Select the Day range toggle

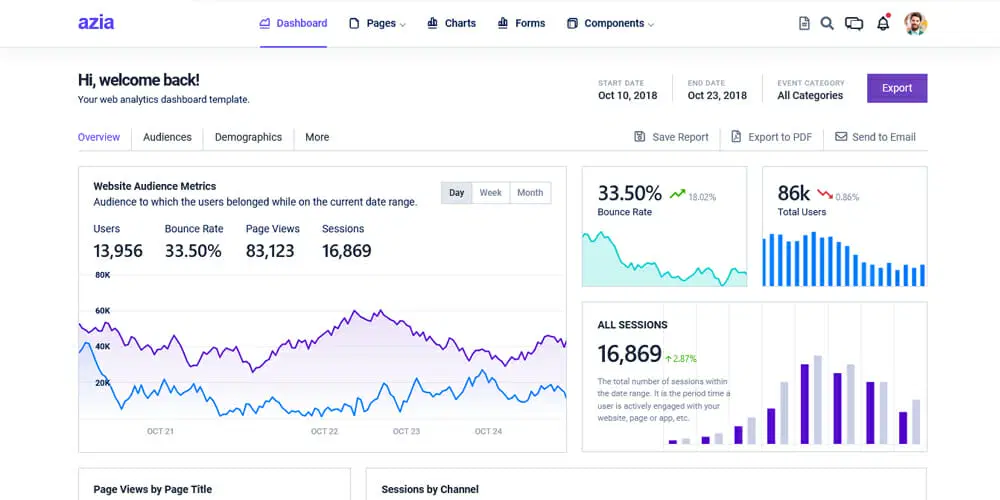click(x=457, y=193)
